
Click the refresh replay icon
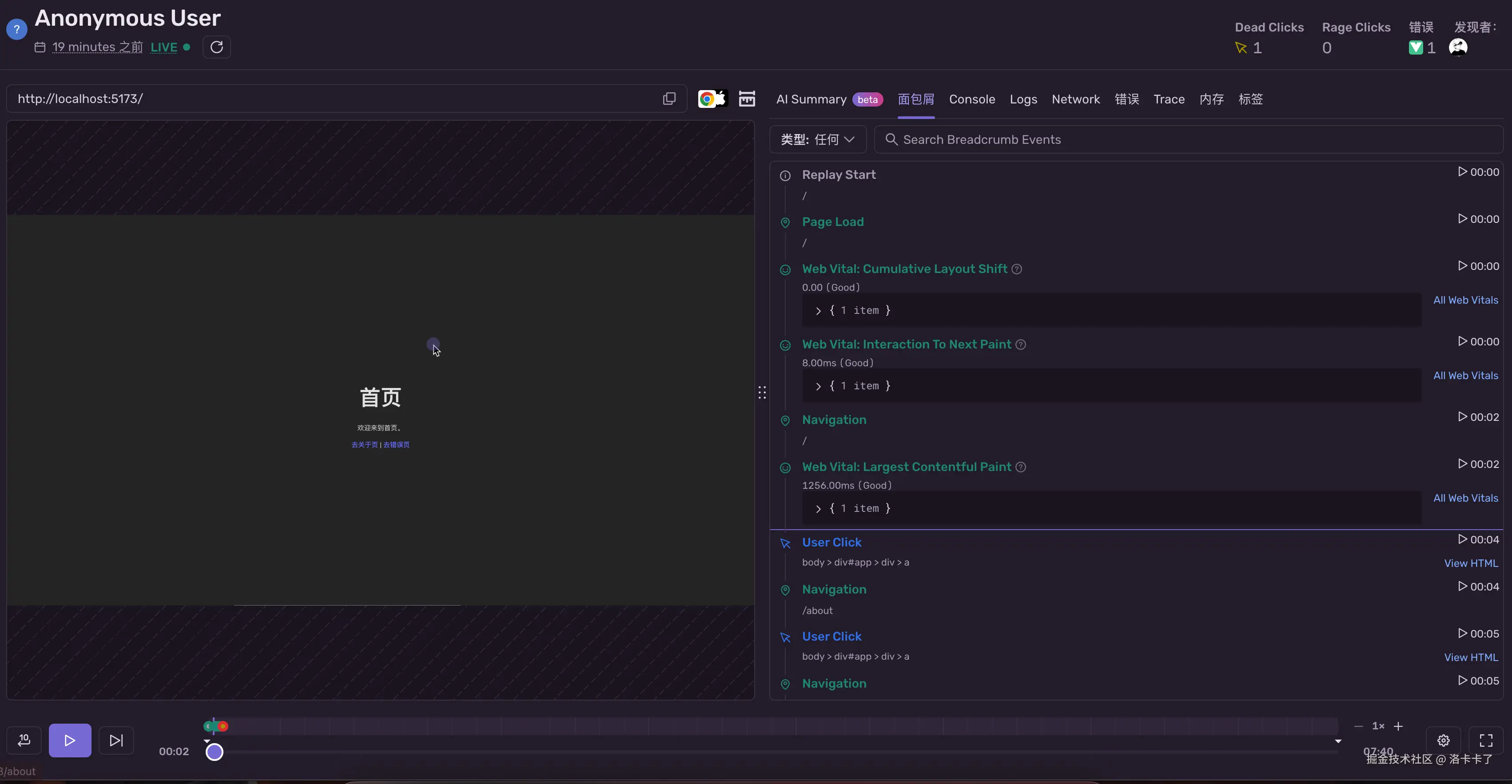click(217, 47)
